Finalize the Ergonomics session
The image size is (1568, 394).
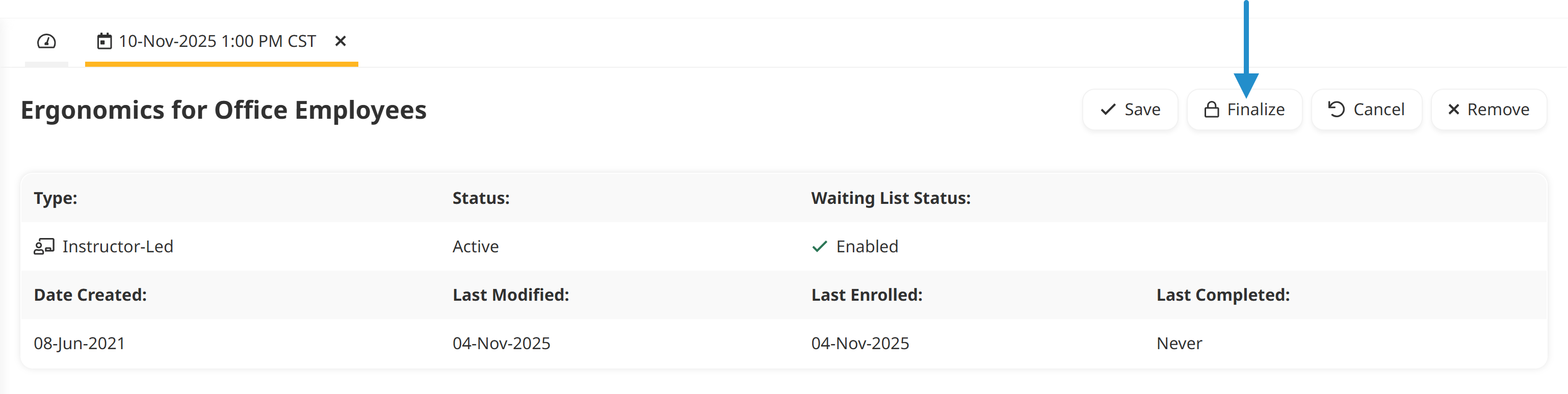[x=1244, y=109]
